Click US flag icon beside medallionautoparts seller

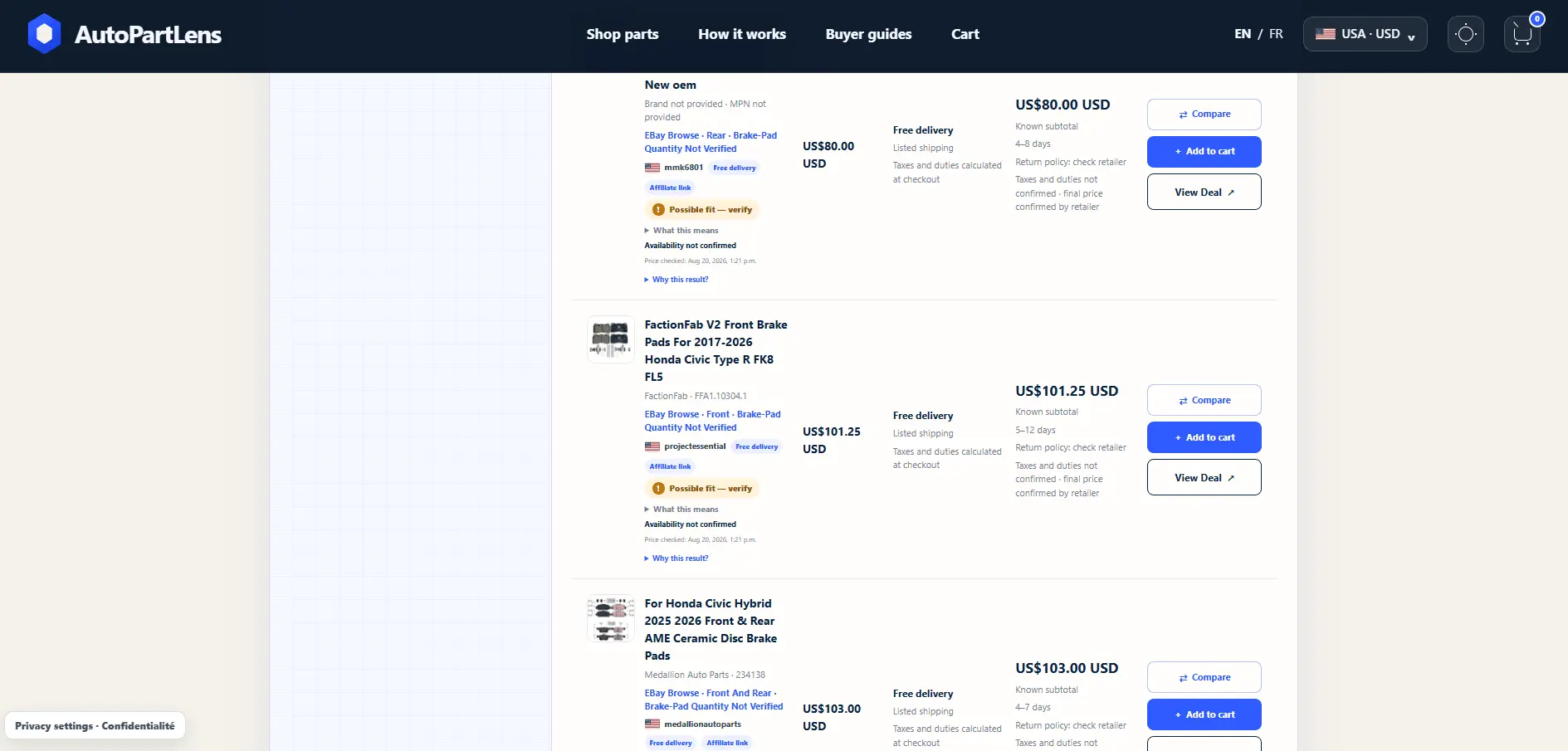[652, 724]
